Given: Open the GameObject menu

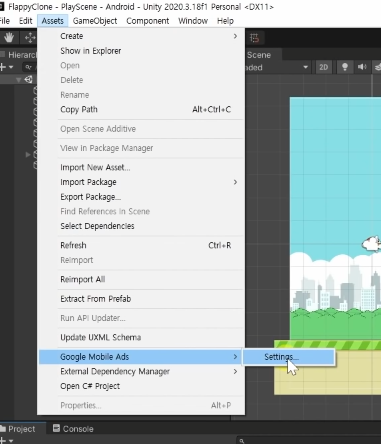Looking at the screenshot, I should [x=95, y=21].
